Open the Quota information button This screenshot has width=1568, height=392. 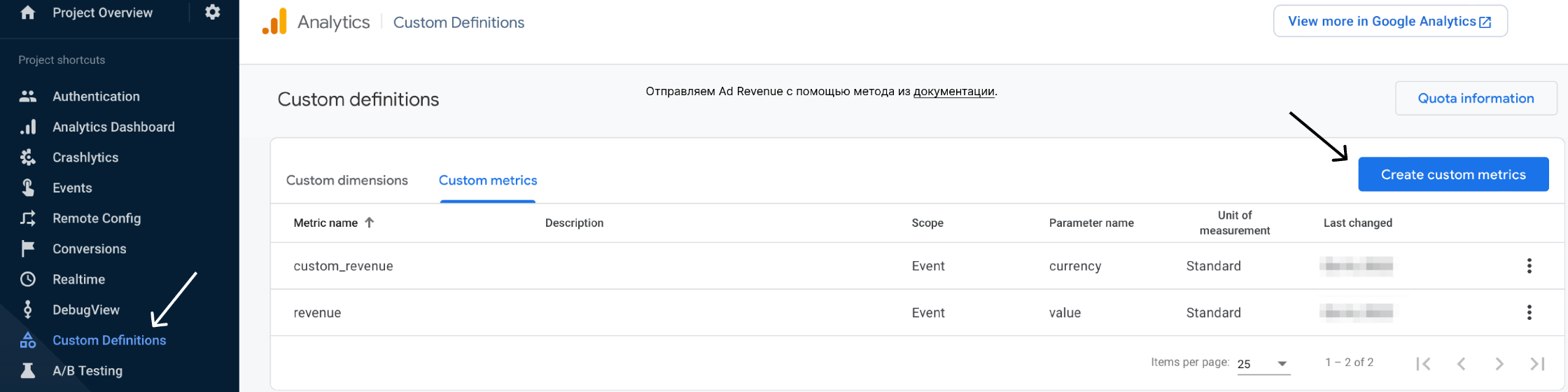pos(1476,99)
